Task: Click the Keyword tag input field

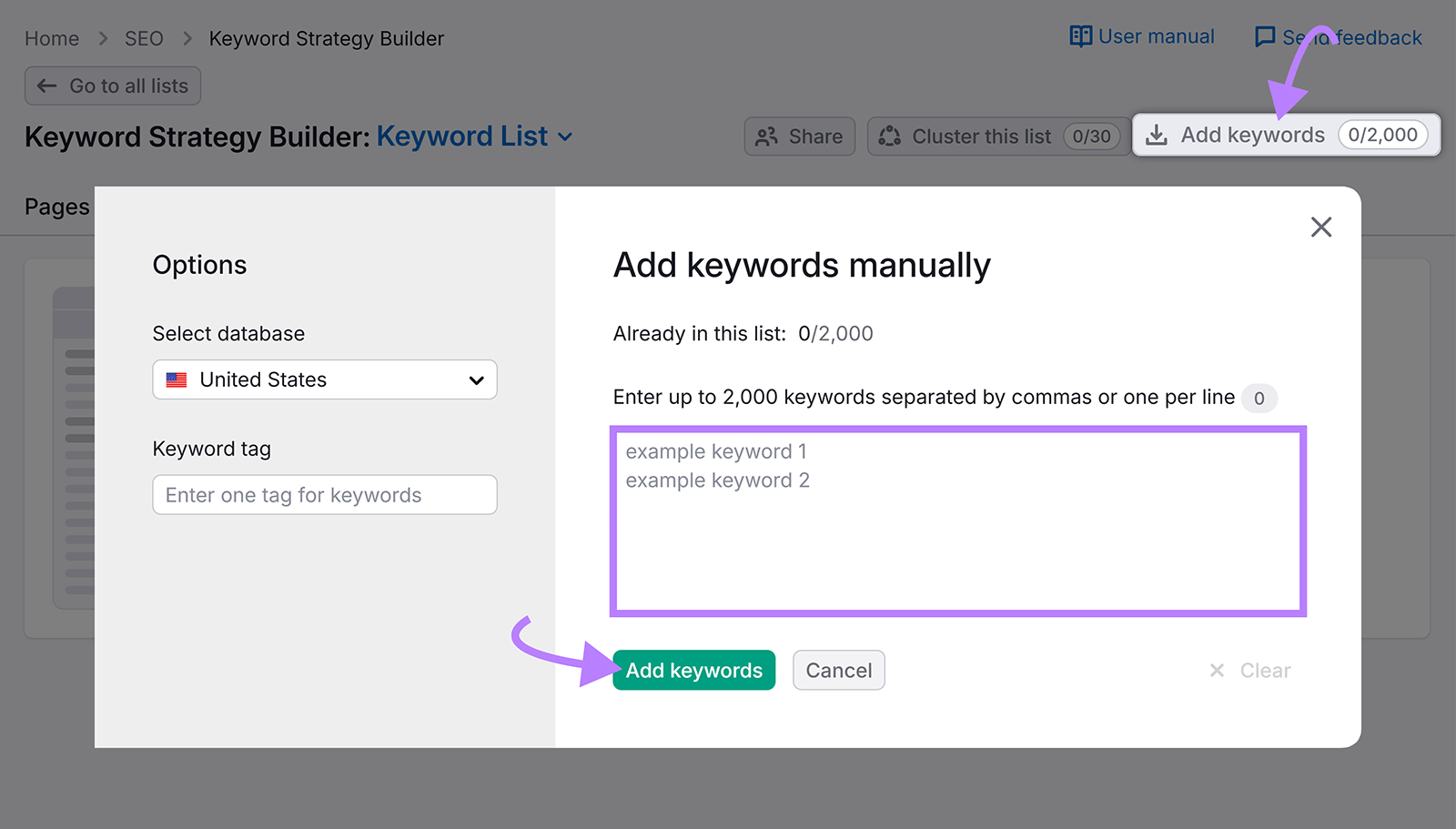Action: tap(324, 494)
